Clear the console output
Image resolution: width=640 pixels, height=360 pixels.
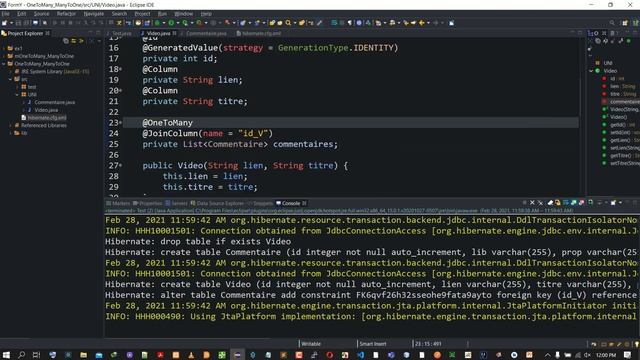click(x=550, y=203)
